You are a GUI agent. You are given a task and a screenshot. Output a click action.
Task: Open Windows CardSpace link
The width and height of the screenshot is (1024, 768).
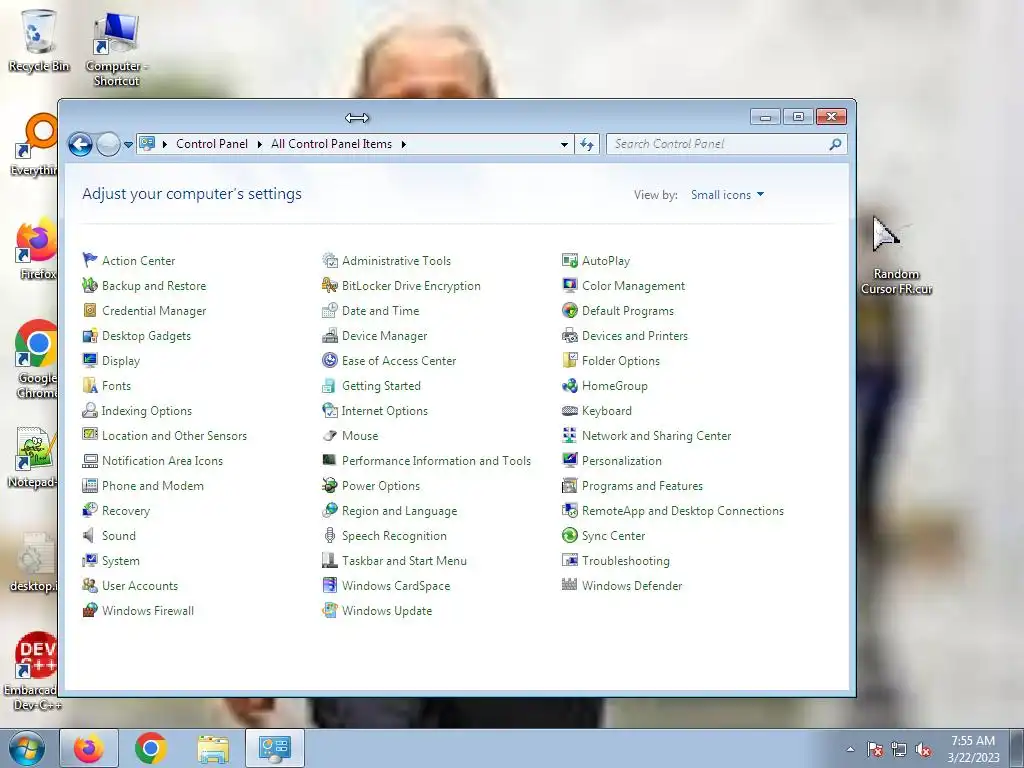(396, 585)
